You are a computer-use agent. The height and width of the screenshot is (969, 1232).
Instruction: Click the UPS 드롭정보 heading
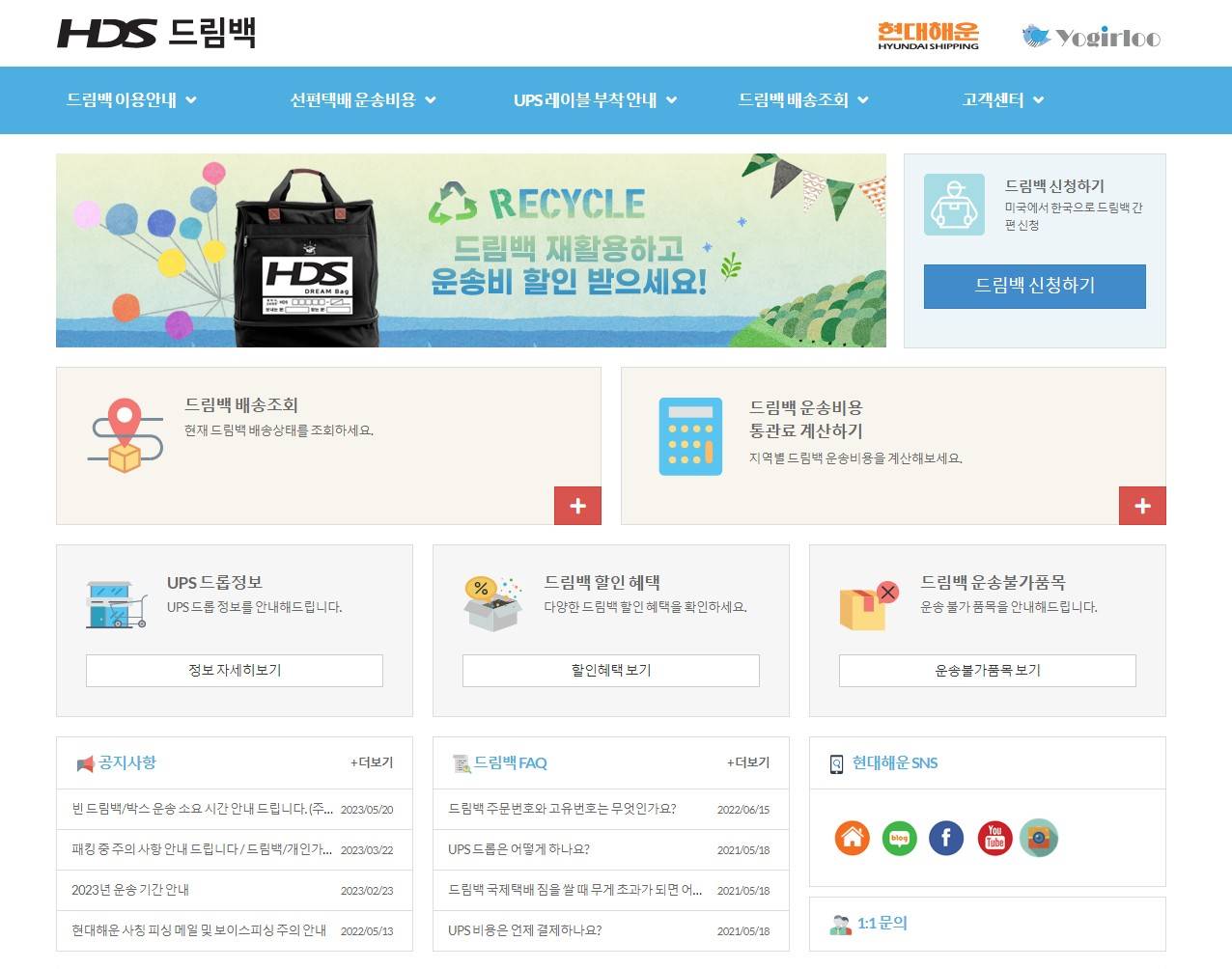pyautogui.click(x=214, y=583)
